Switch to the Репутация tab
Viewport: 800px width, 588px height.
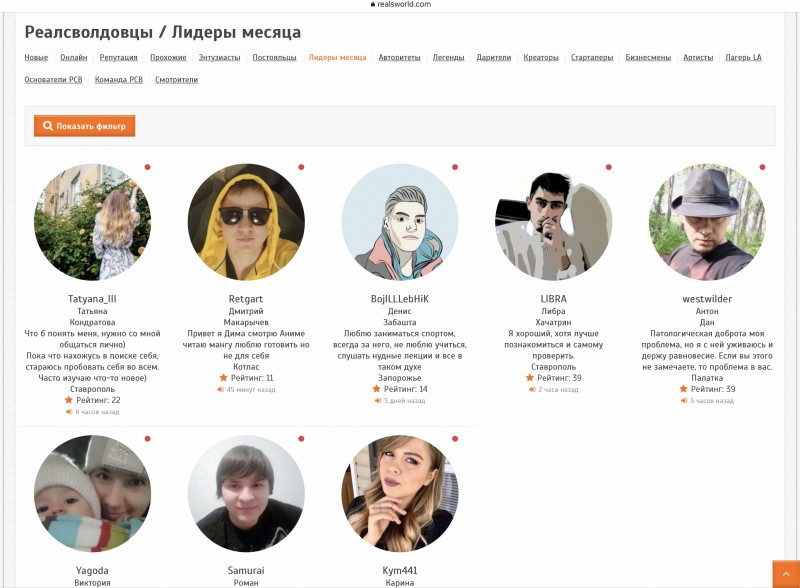(x=118, y=57)
